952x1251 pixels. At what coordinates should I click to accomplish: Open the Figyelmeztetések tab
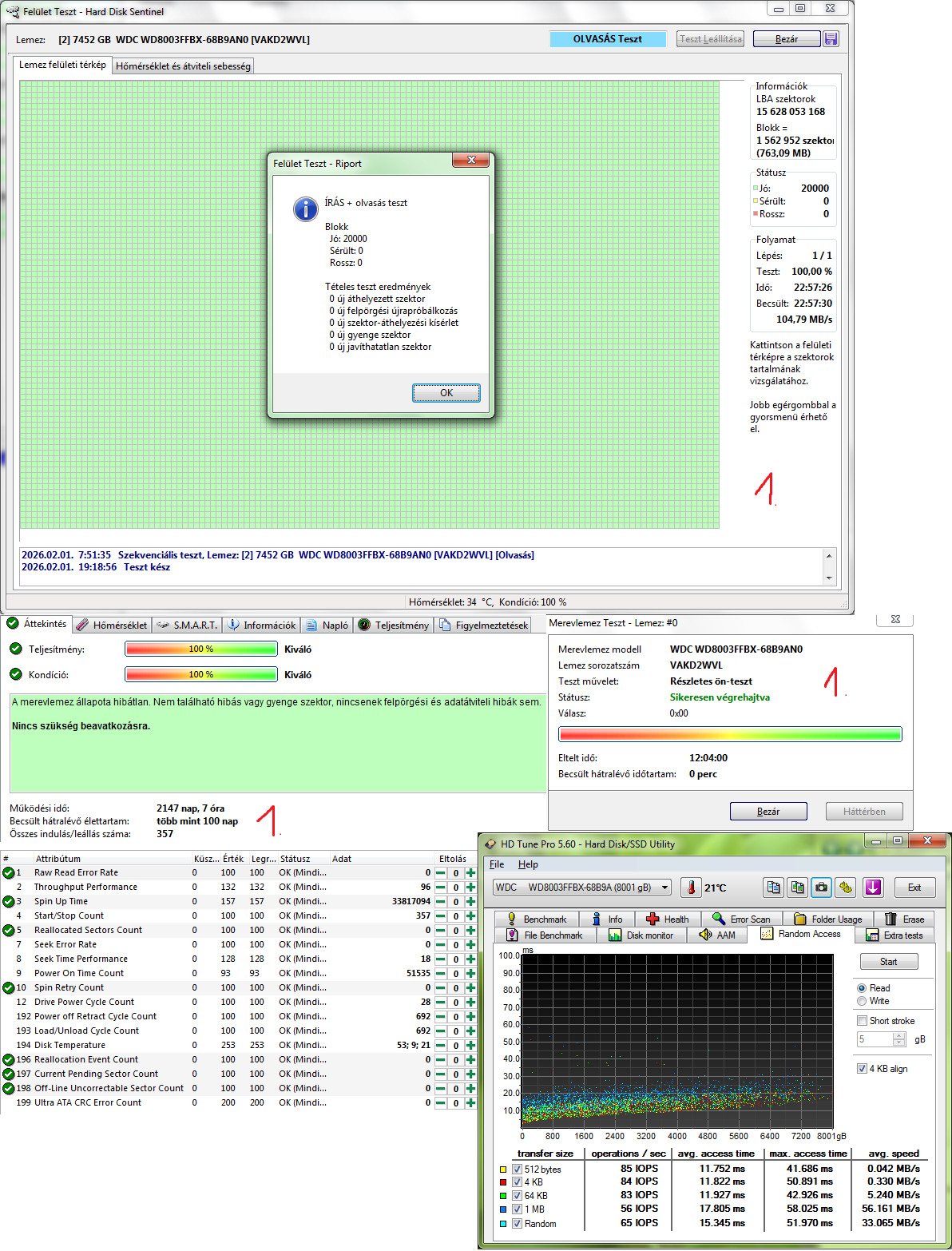(x=483, y=625)
